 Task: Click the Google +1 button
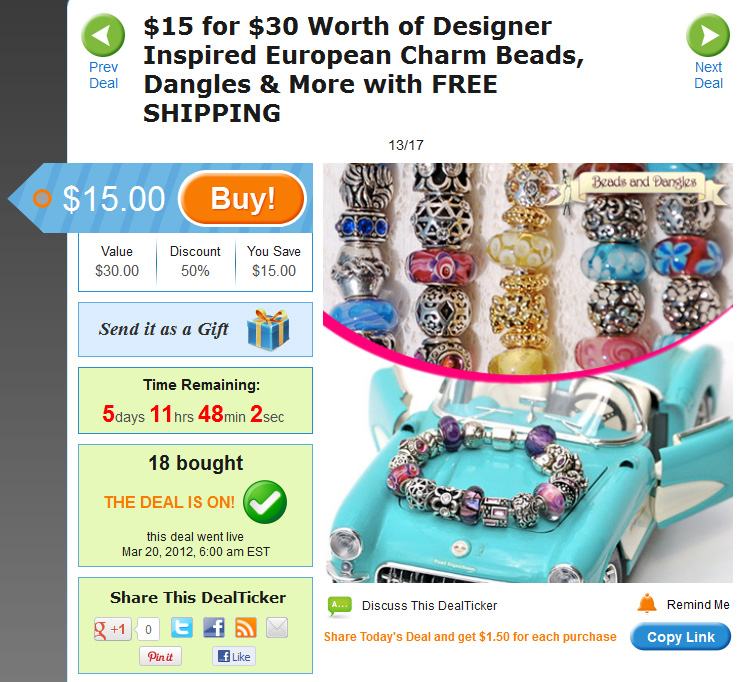pyautogui.click(x=112, y=629)
